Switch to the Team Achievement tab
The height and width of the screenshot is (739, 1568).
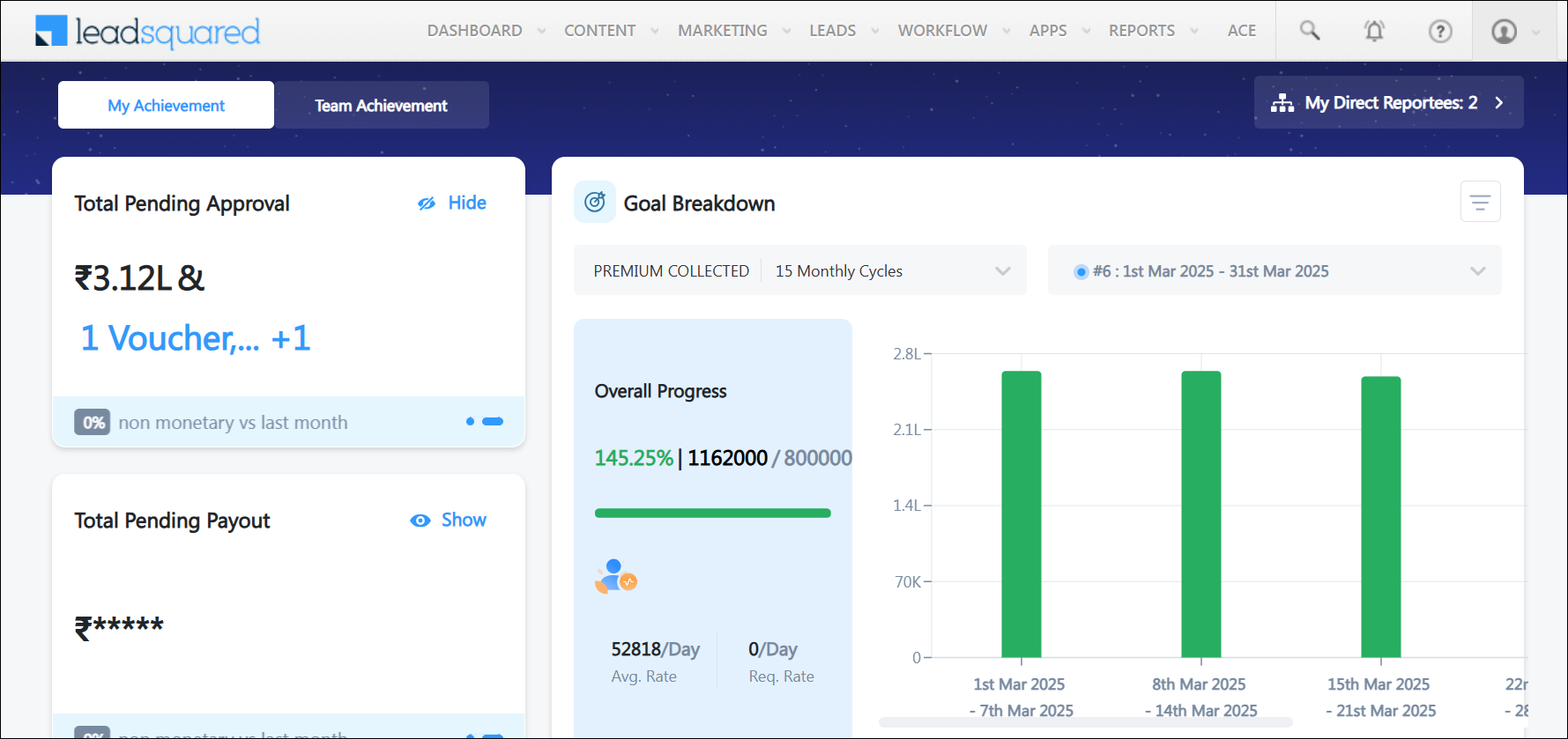coord(382,105)
